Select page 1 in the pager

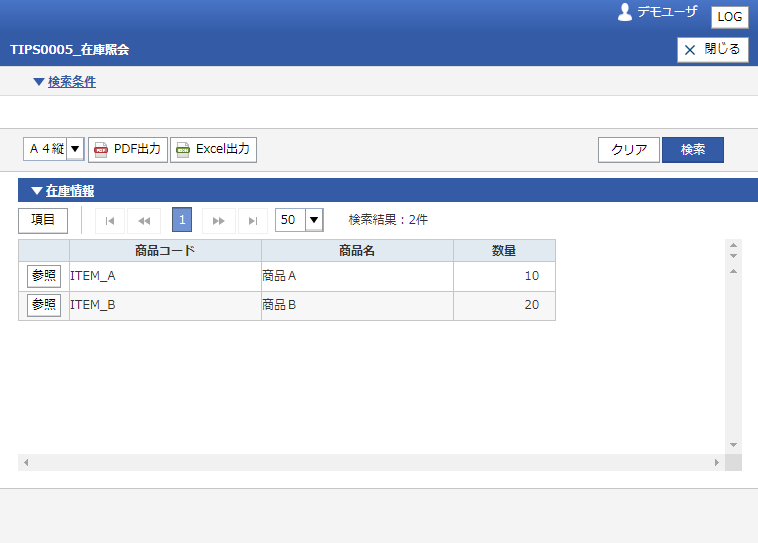click(182, 220)
